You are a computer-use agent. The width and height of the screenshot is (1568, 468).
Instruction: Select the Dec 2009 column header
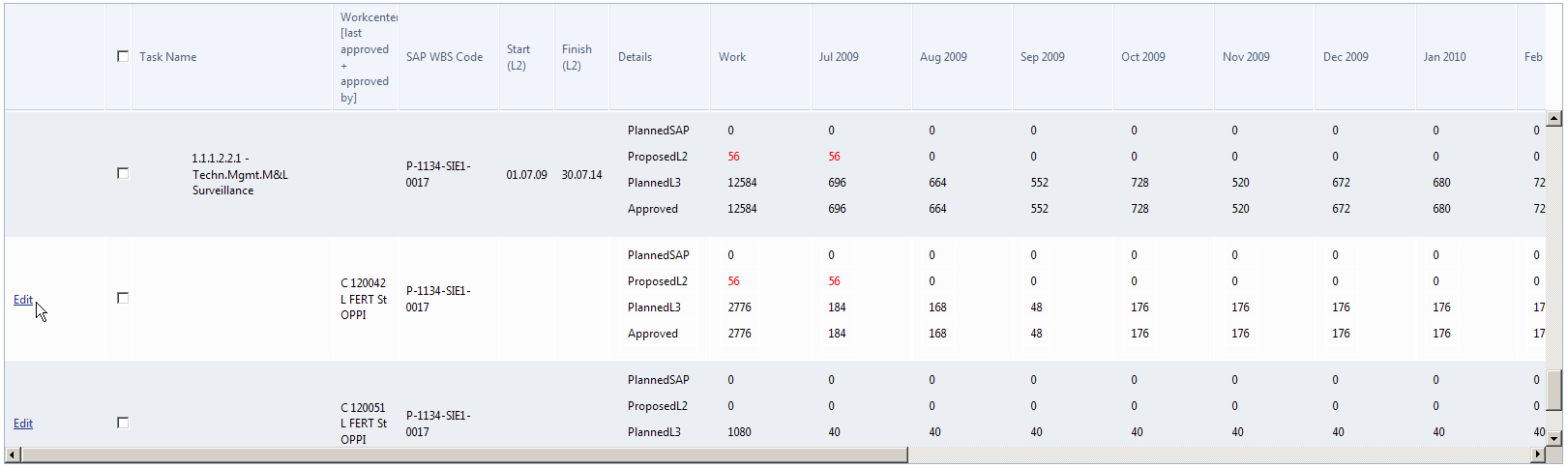(x=1346, y=57)
